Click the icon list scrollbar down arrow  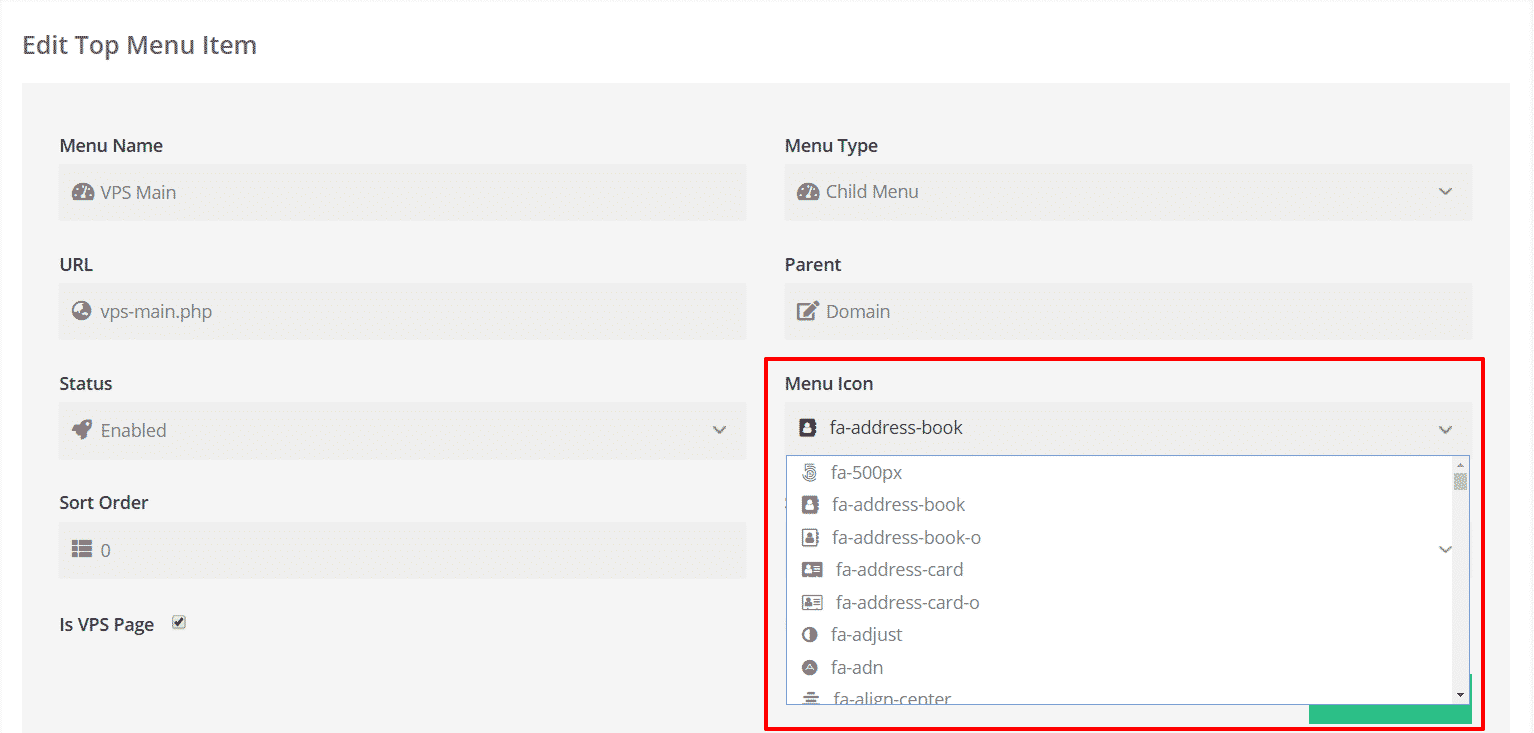1460,694
